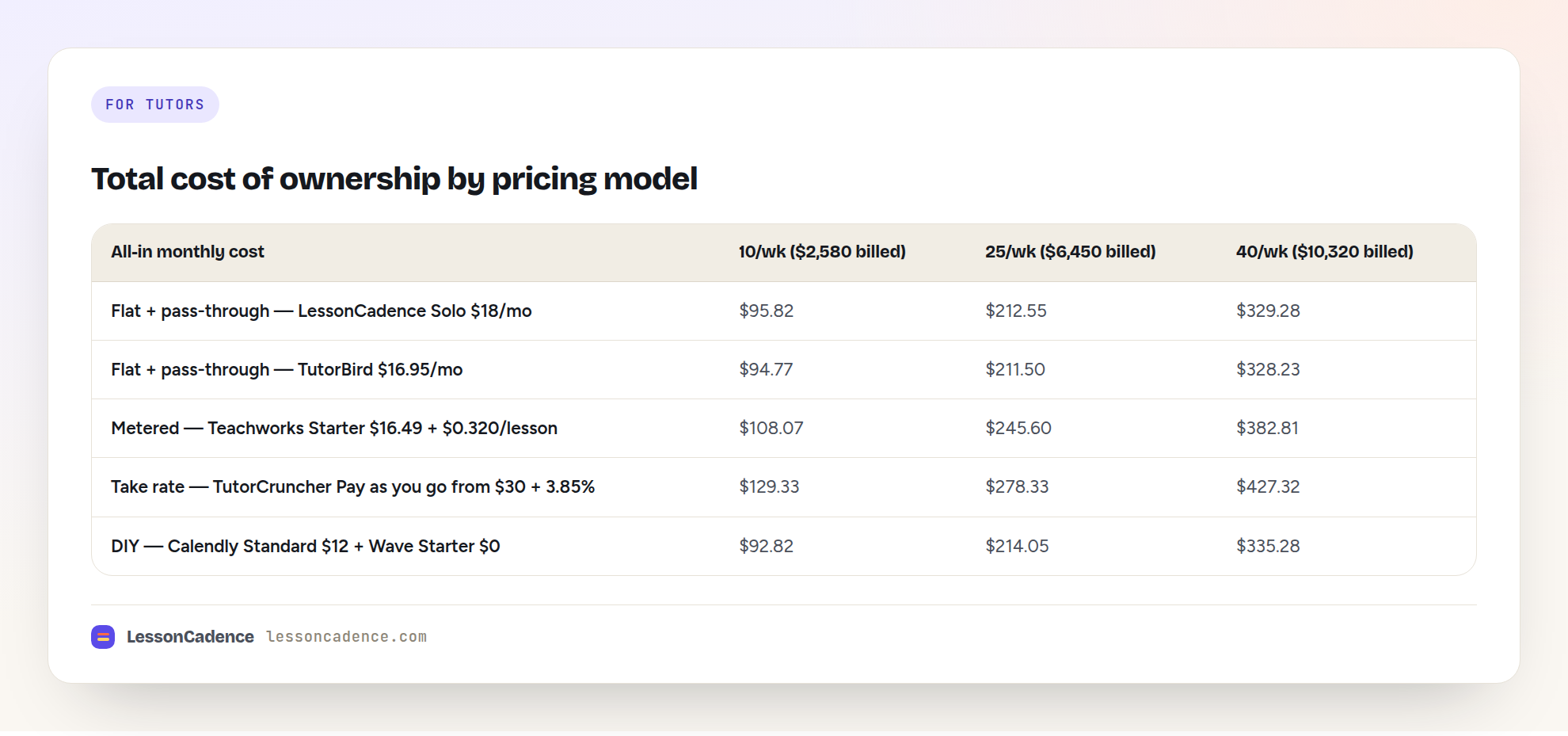Click the $427.32 cell
The width and height of the screenshot is (1568, 736).
point(1268,487)
